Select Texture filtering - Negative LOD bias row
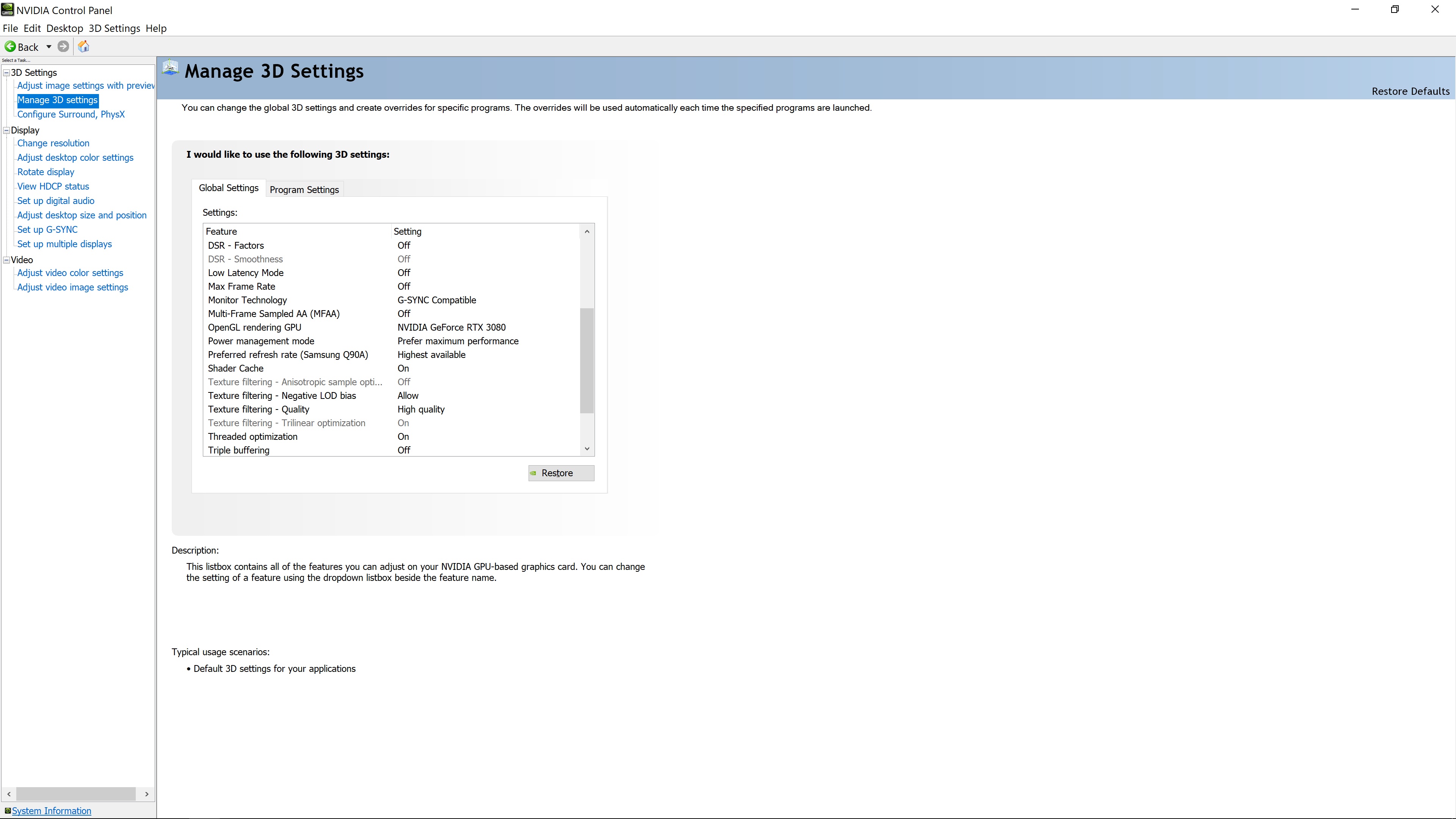Screen dimensions: 1456x819 click(392, 395)
